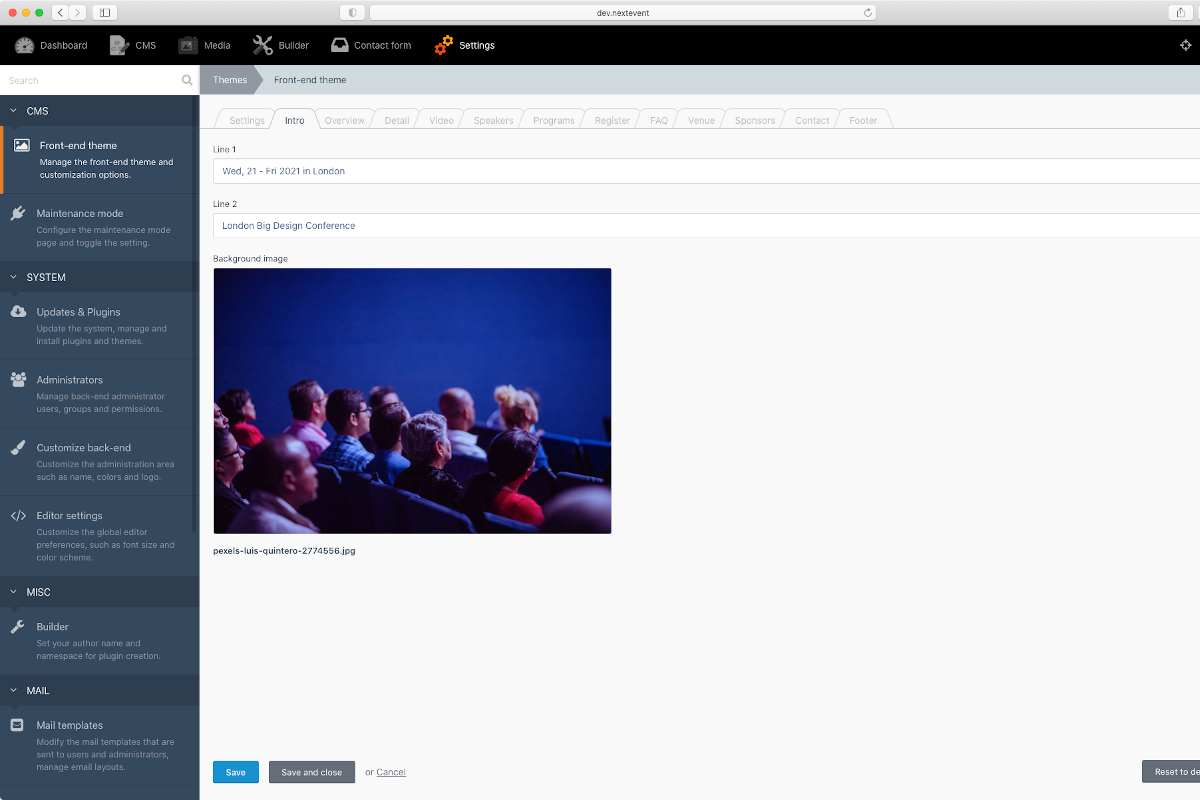This screenshot has width=1200, height=800.
Task: Click the orange Settings gears icon
Action: [x=444, y=45]
